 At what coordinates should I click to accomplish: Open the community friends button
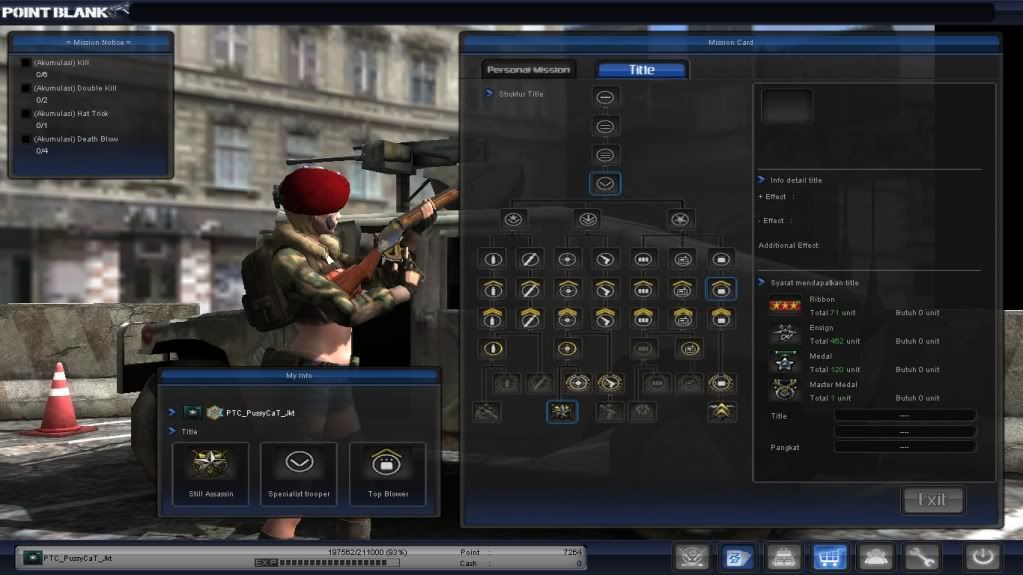[x=875, y=557]
